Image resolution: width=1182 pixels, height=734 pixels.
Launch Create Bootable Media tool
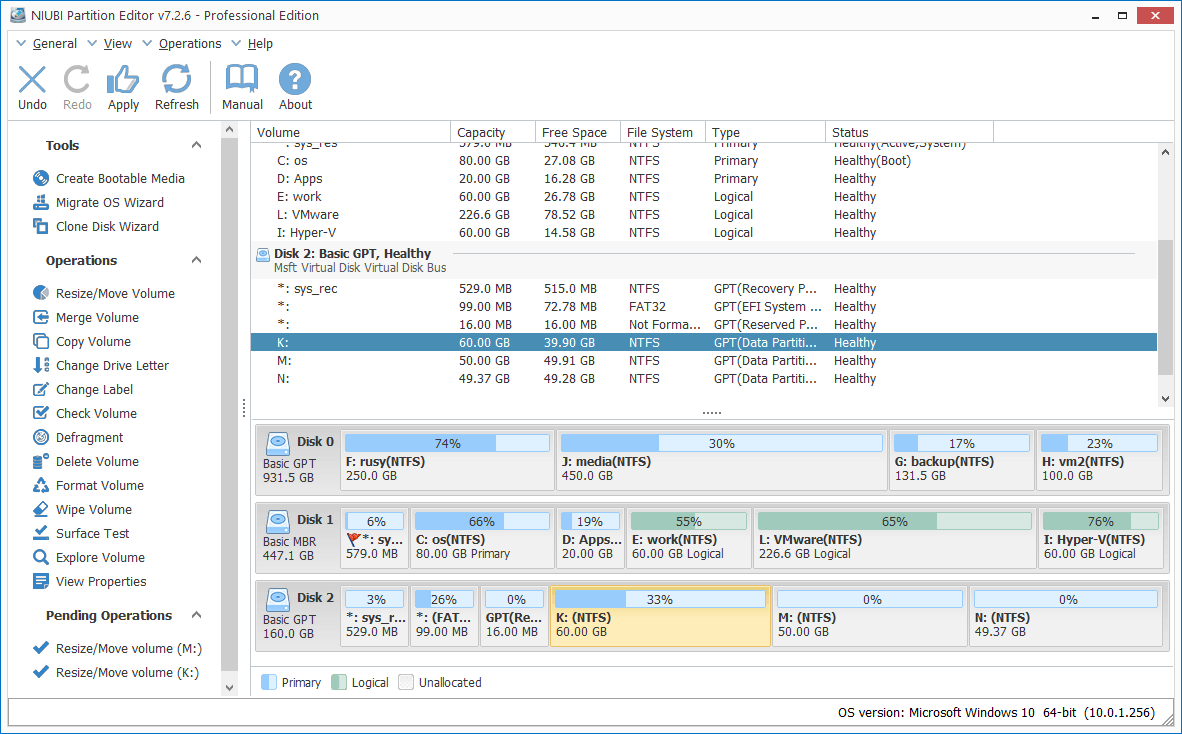pos(120,178)
